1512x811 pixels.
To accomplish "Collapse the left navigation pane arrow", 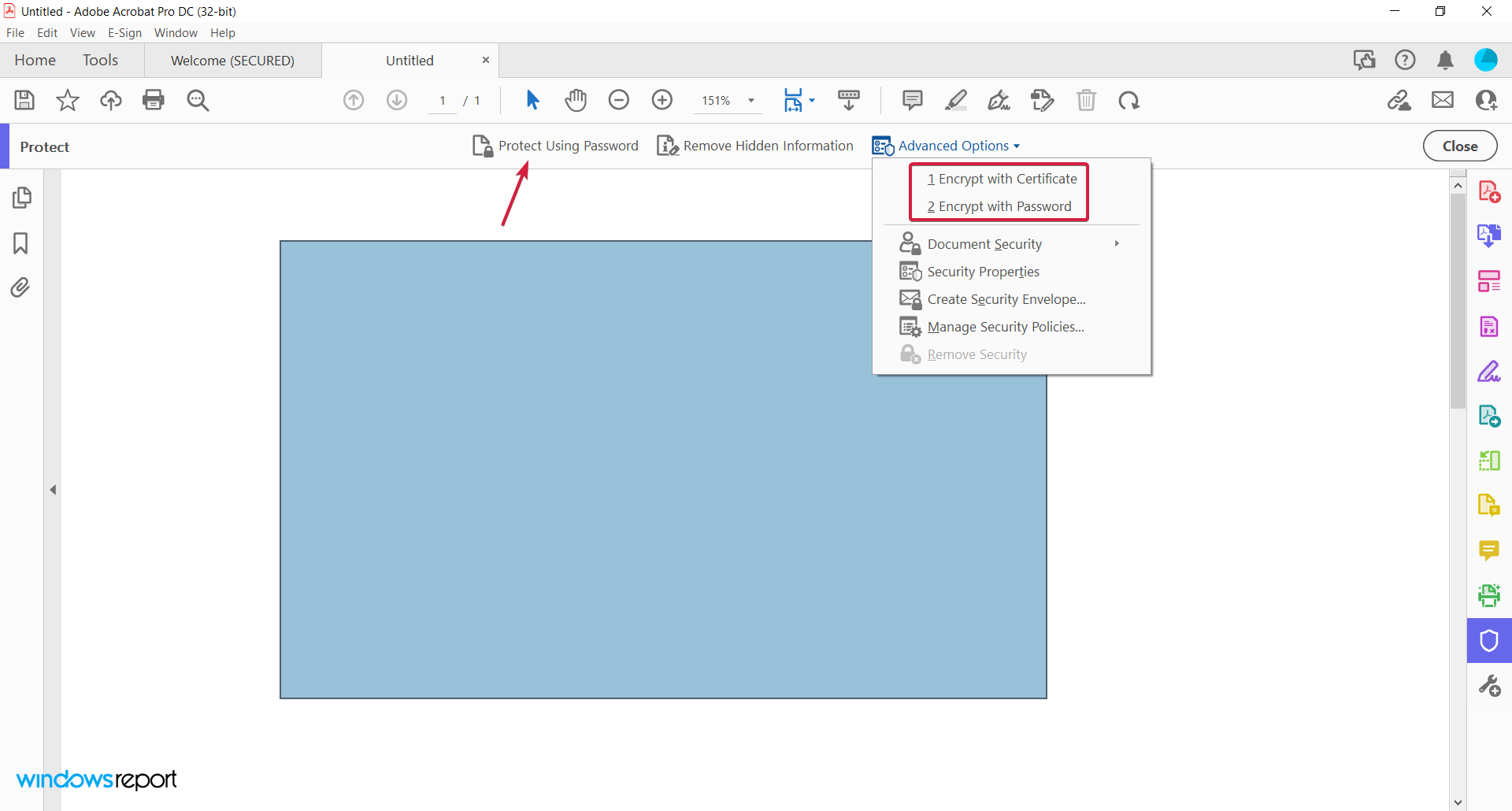I will (54, 489).
